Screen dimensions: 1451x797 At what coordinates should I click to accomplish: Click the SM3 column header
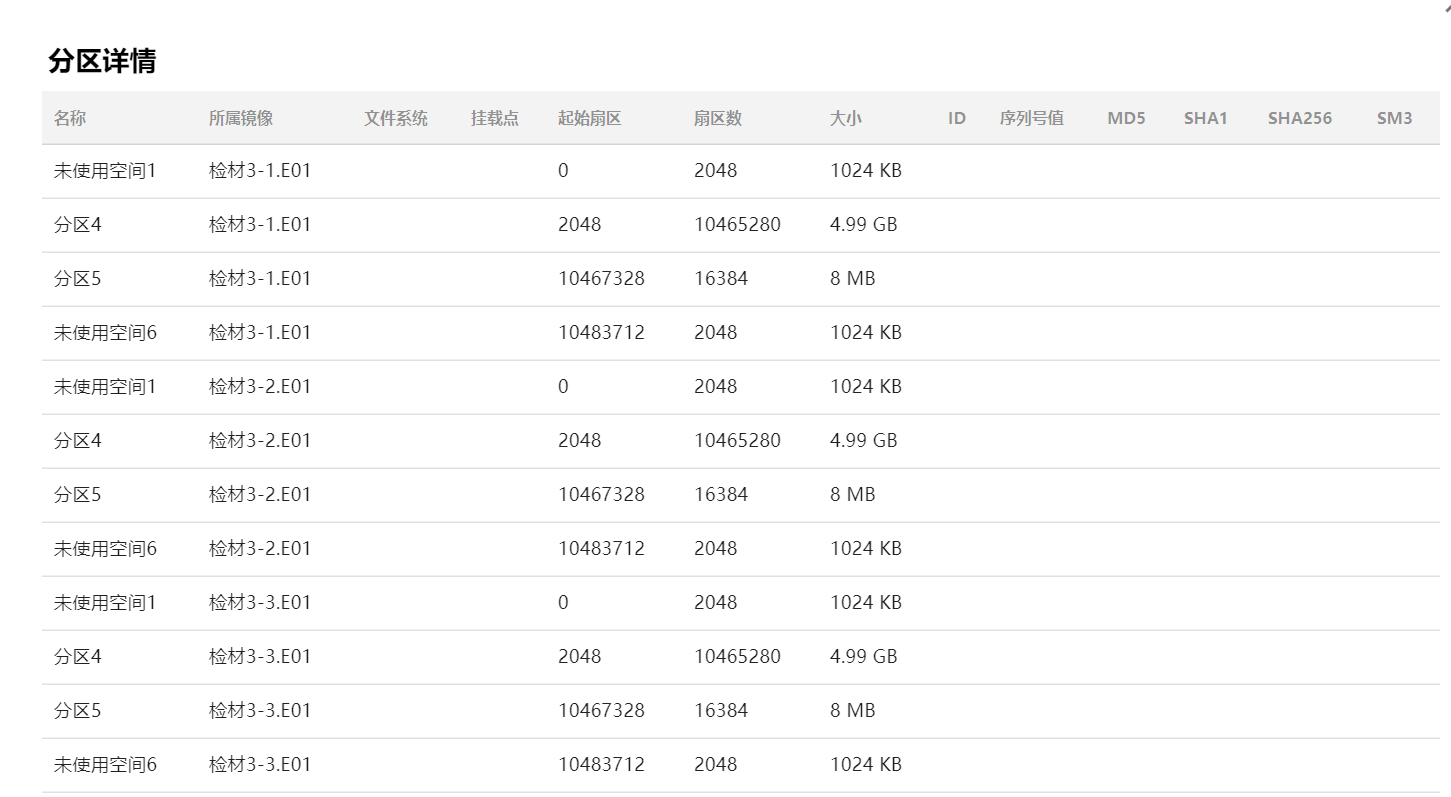tap(1394, 118)
